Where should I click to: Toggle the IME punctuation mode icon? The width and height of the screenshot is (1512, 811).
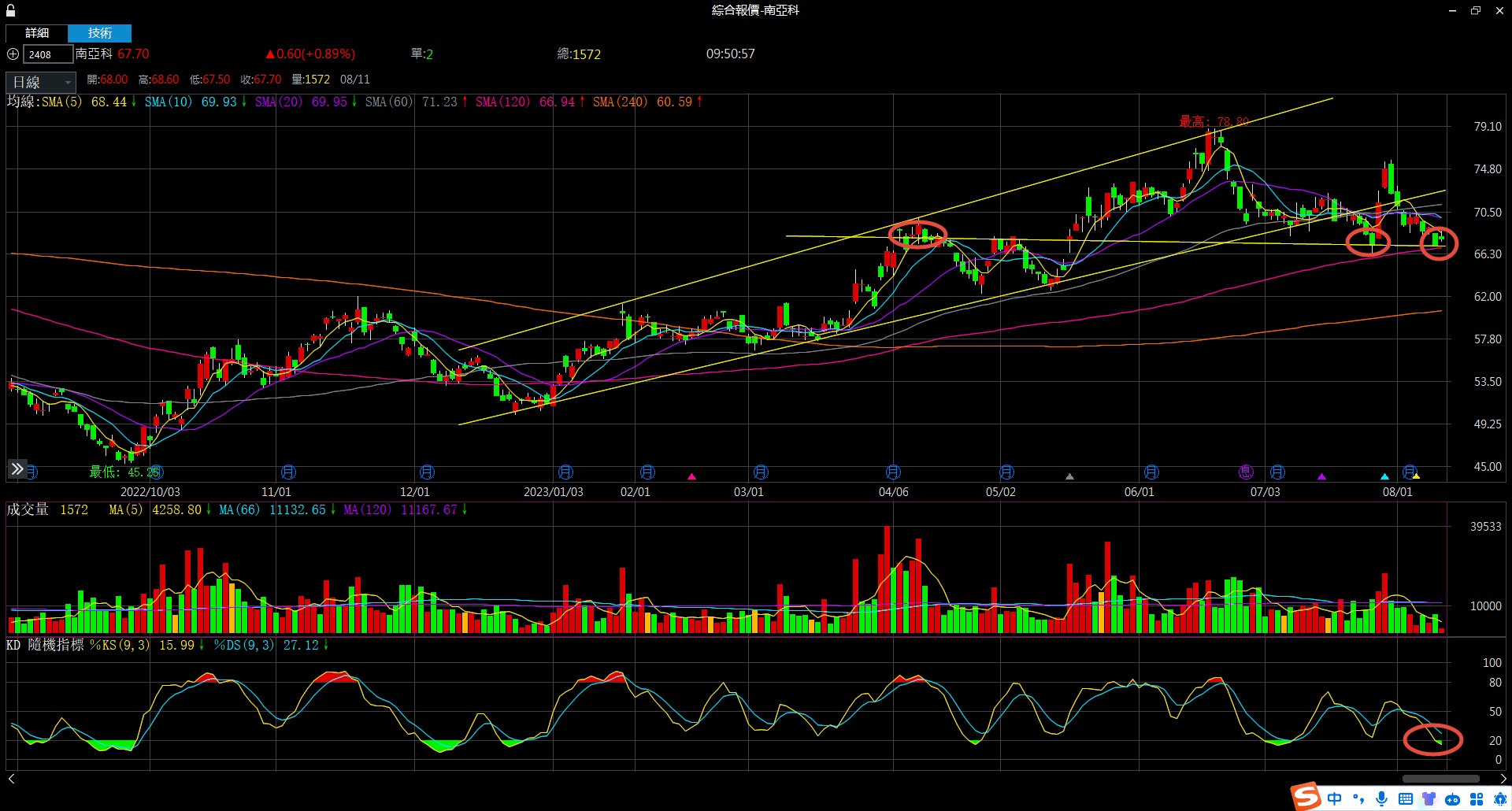tap(1358, 798)
